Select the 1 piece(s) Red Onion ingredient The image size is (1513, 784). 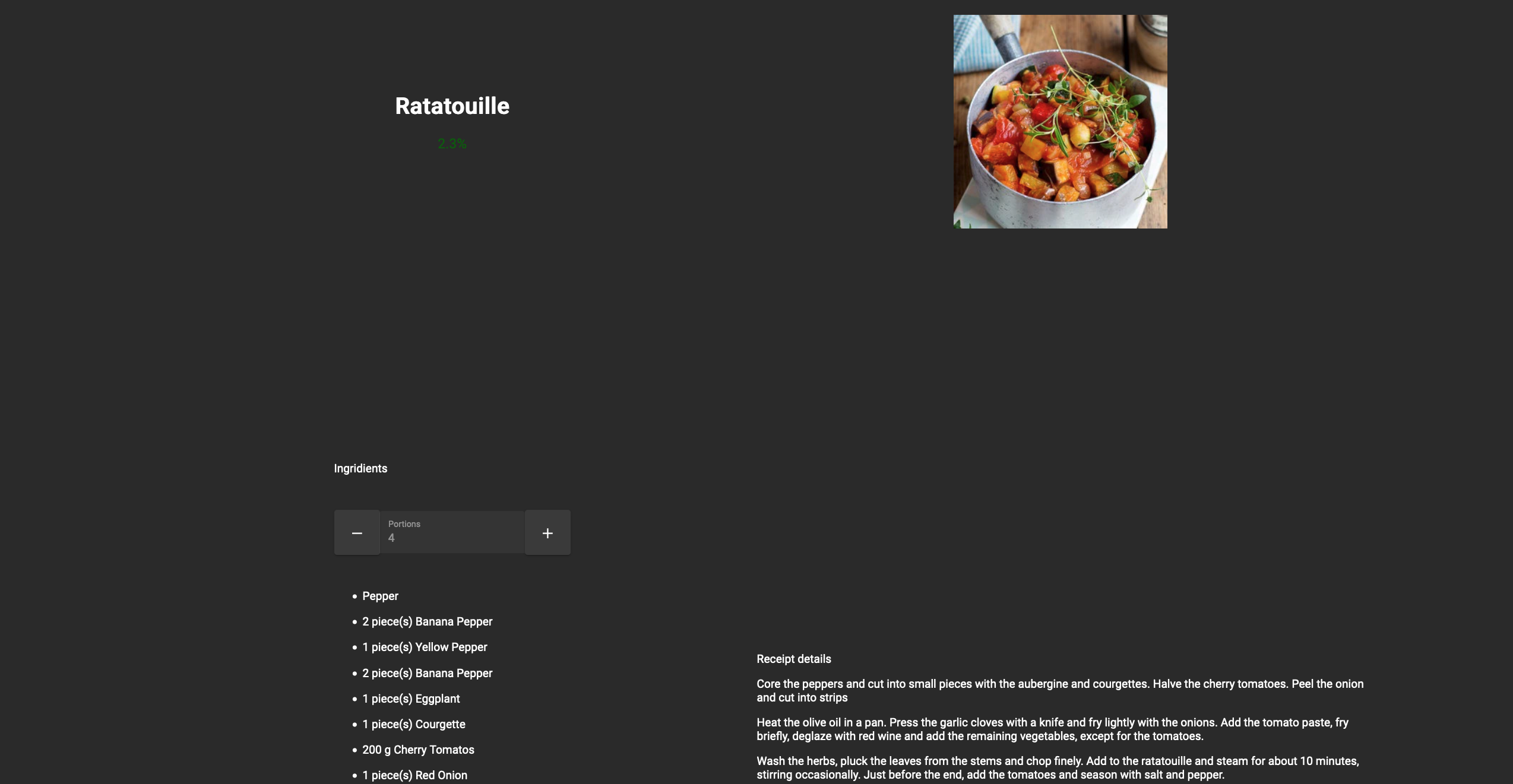[414, 775]
